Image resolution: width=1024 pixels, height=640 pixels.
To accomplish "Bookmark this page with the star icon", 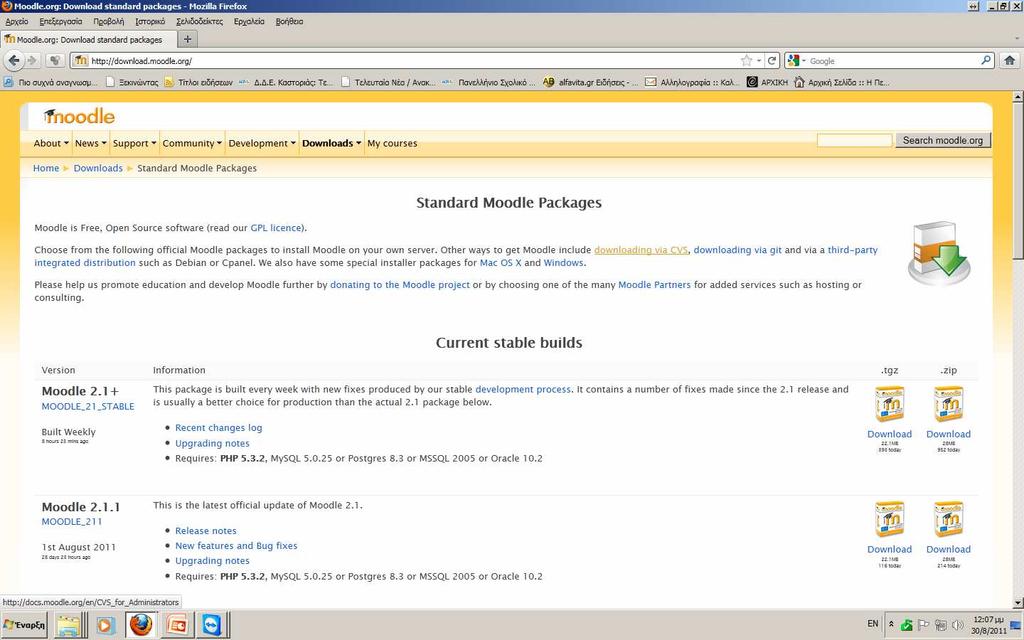I will pos(746,61).
